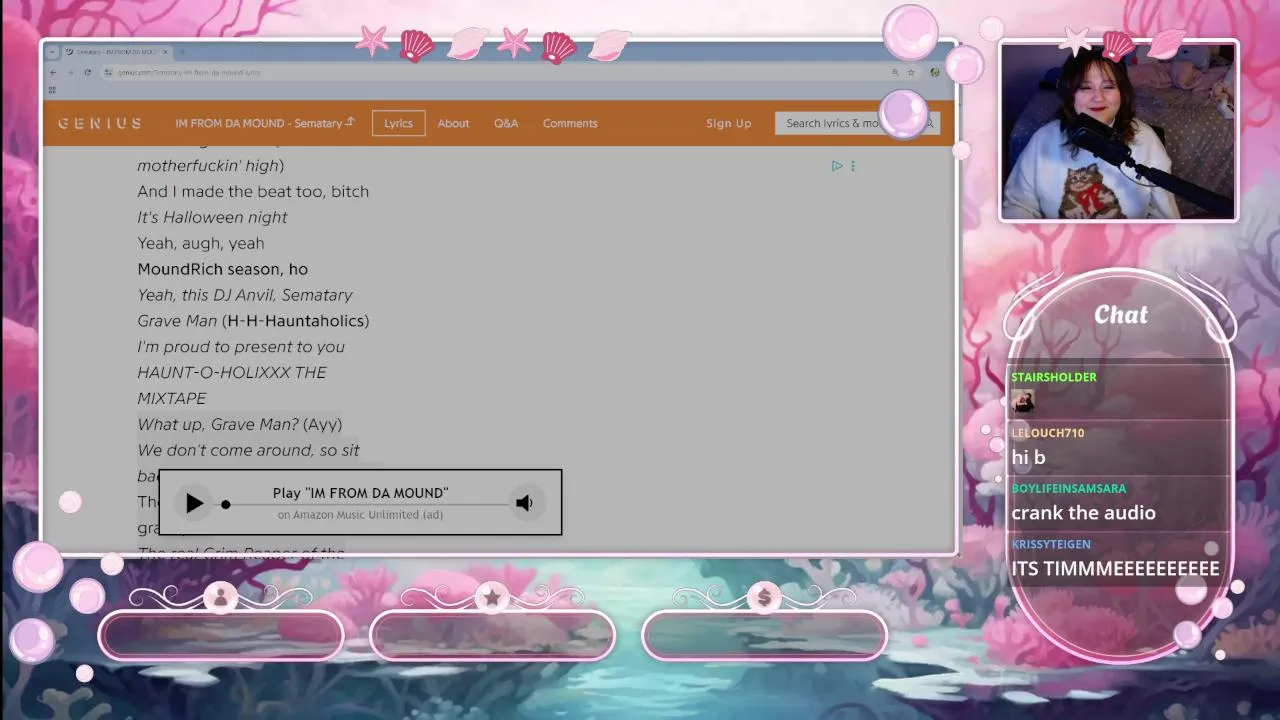Image resolution: width=1280 pixels, height=720 pixels.
Task: Click the streamer webcam feed
Action: pyautogui.click(x=1118, y=131)
